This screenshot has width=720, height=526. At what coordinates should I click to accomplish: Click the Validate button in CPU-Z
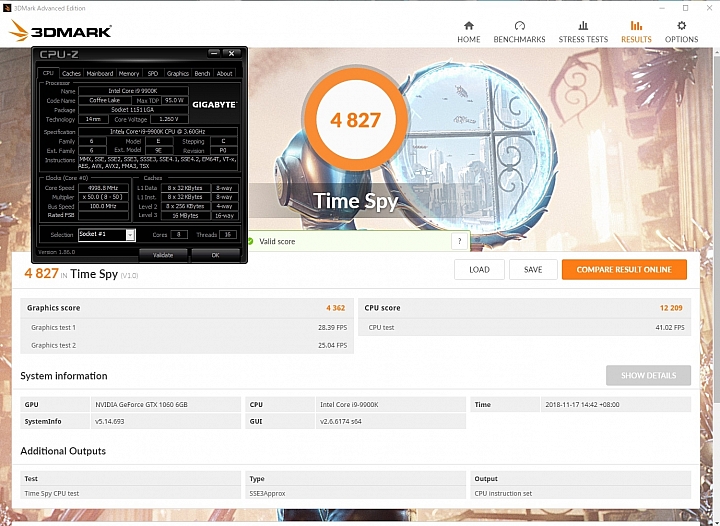(x=163, y=255)
